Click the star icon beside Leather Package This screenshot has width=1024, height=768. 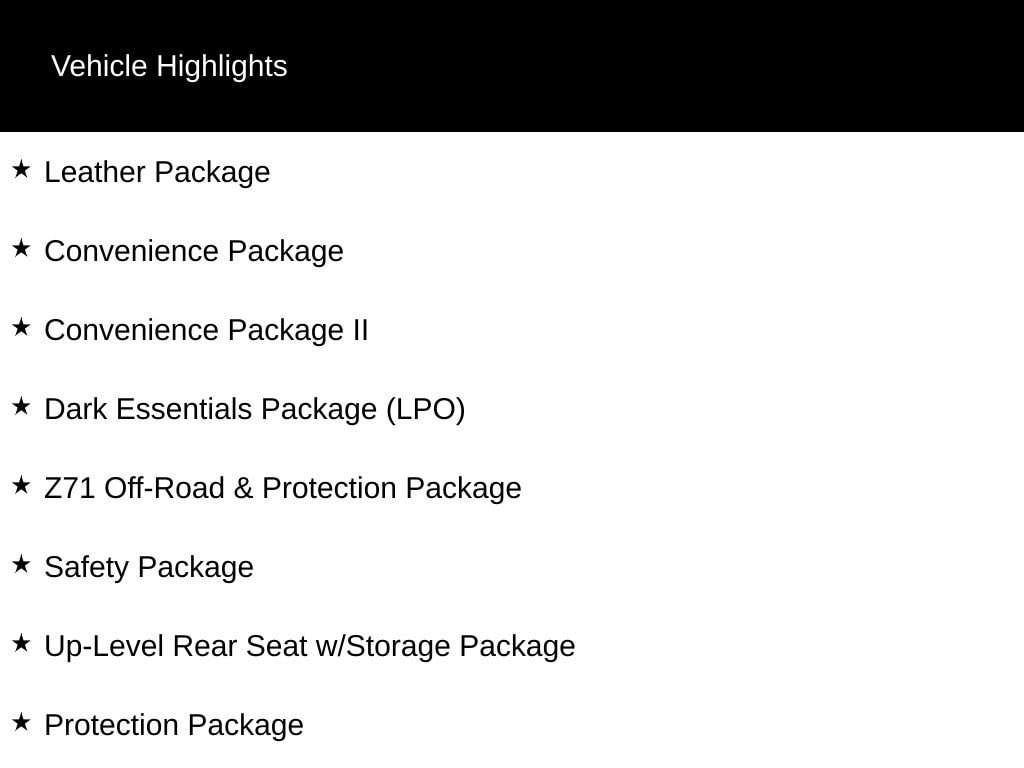(21, 169)
